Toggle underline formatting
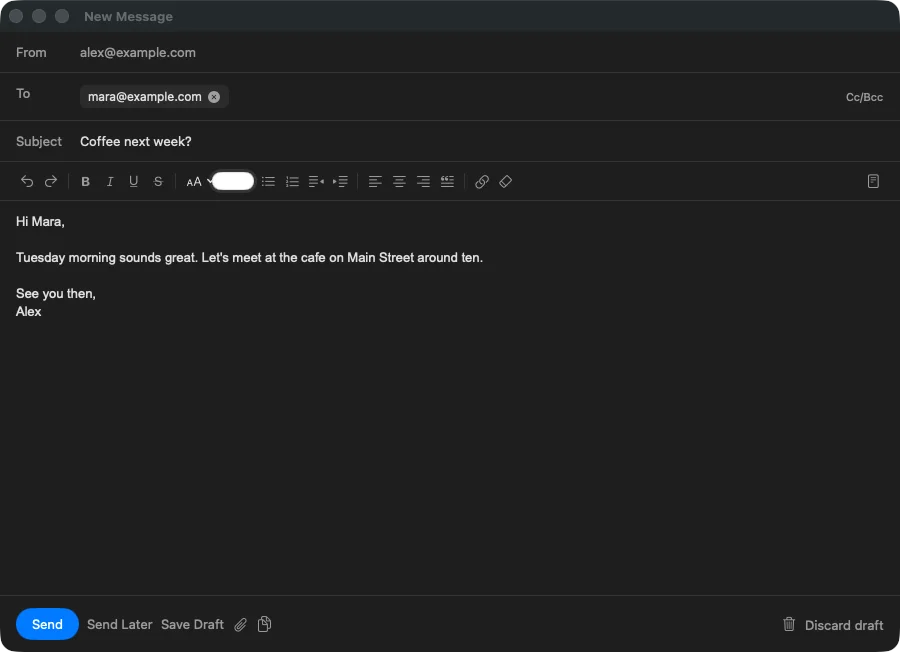 pyautogui.click(x=134, y=181)
